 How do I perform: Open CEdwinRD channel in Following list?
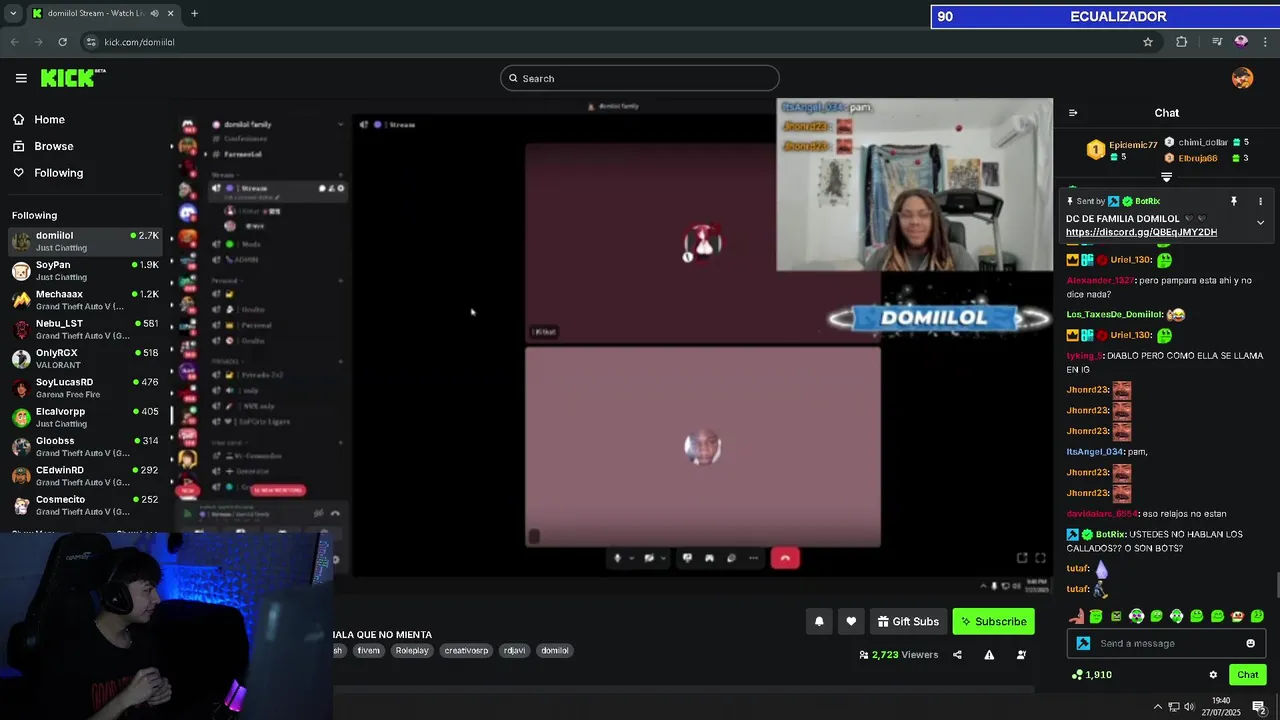click(85, 476)
